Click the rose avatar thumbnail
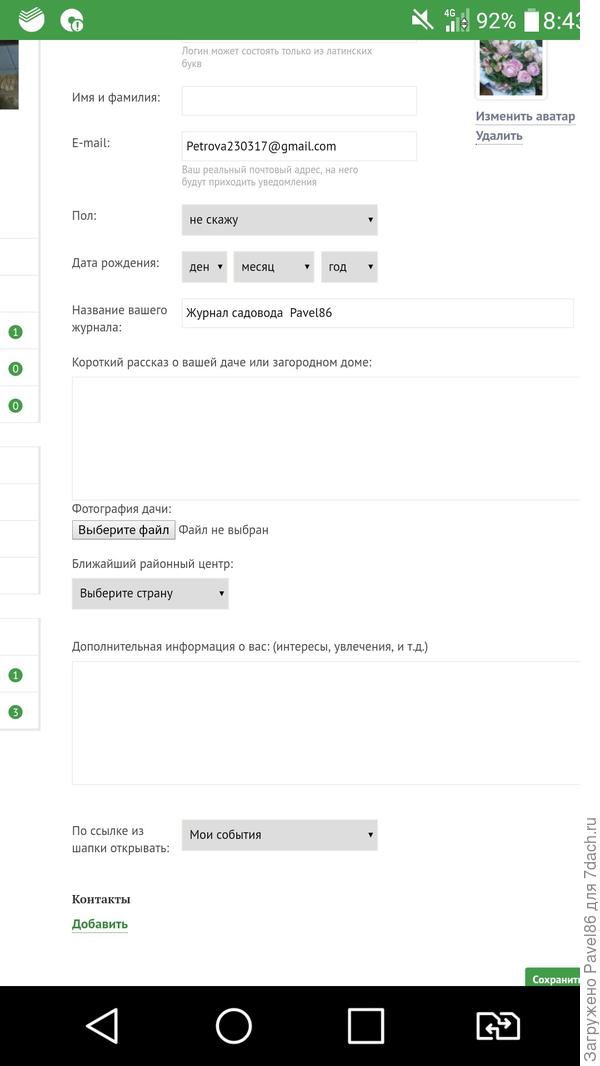Viewport: 600px width, 1066px height. click(511, 66)
